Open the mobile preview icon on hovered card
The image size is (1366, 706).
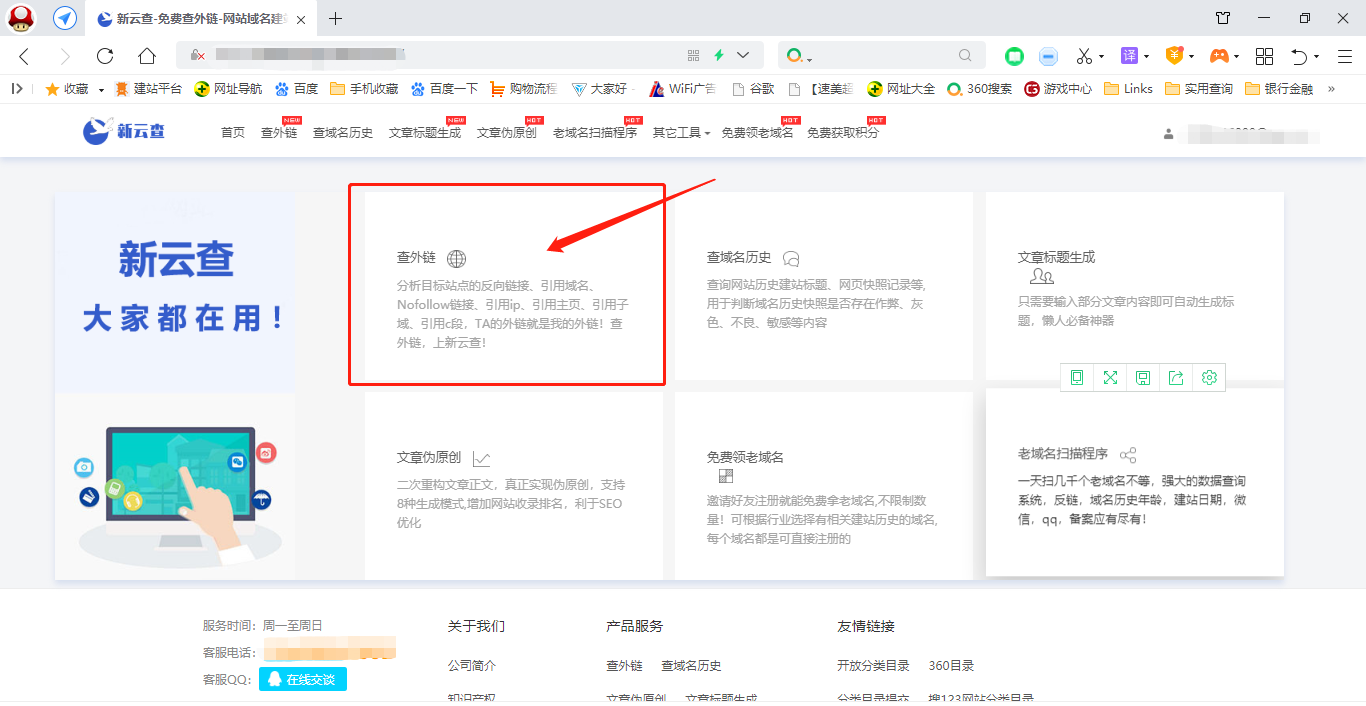point(1077,377)
